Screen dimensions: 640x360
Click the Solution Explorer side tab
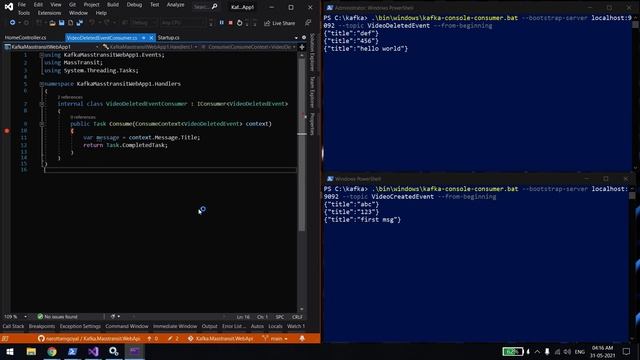pos(313,52)
